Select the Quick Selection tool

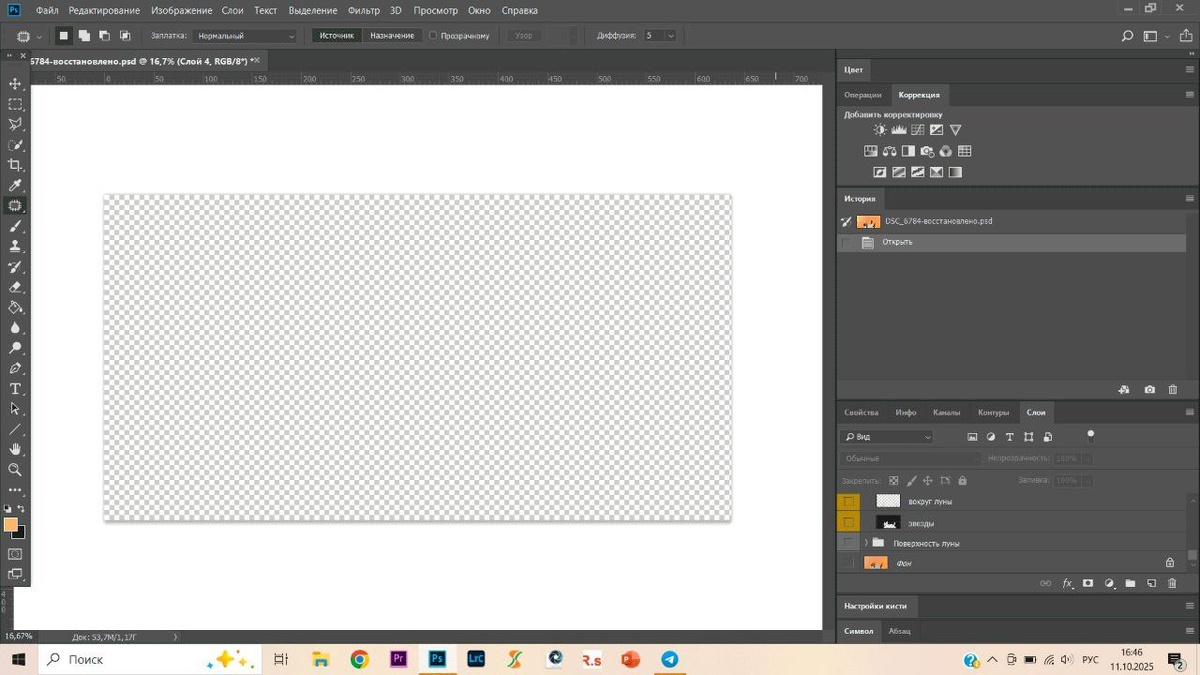15,145
